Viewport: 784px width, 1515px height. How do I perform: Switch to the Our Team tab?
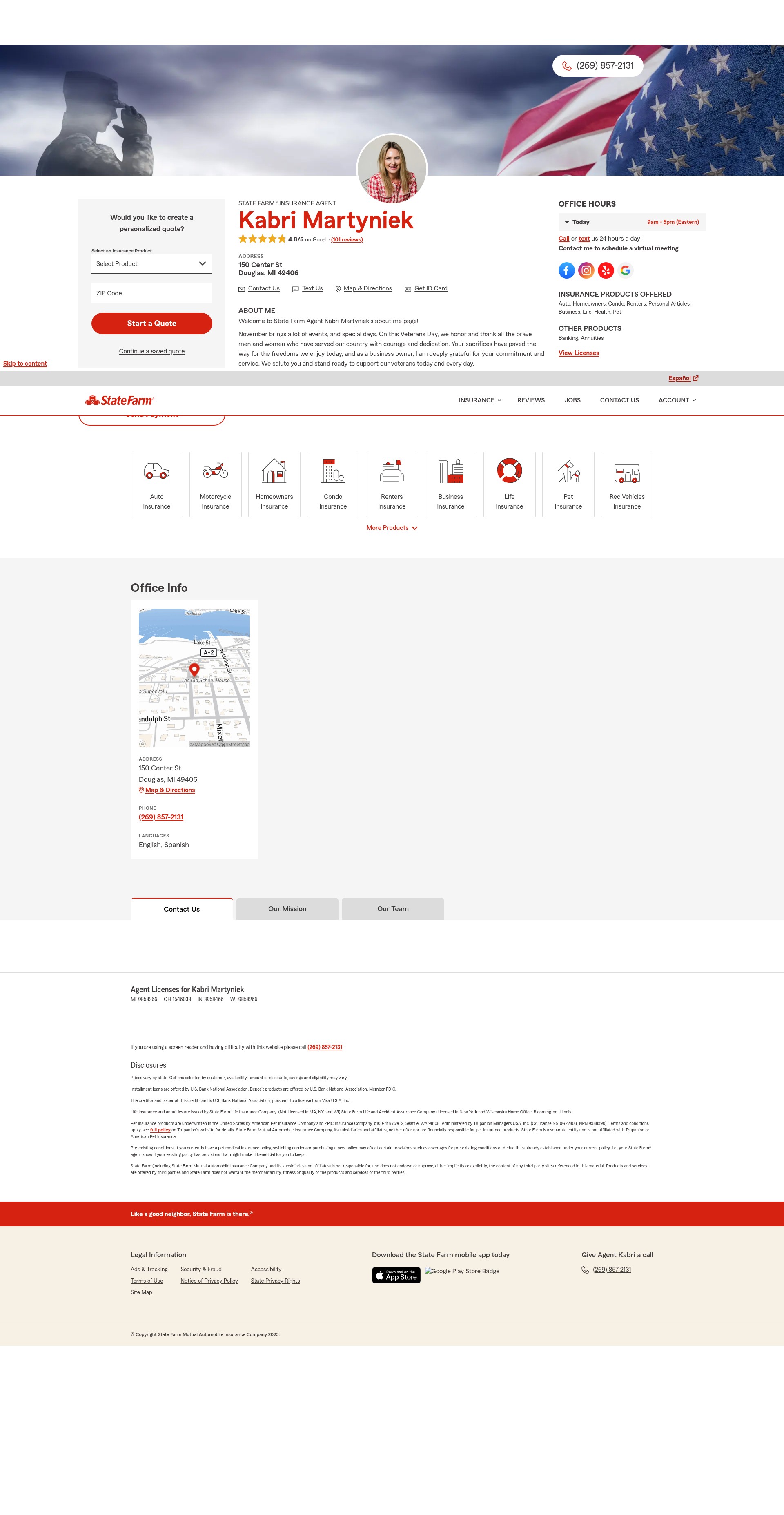pyautogui.click(x=393, y=909)
